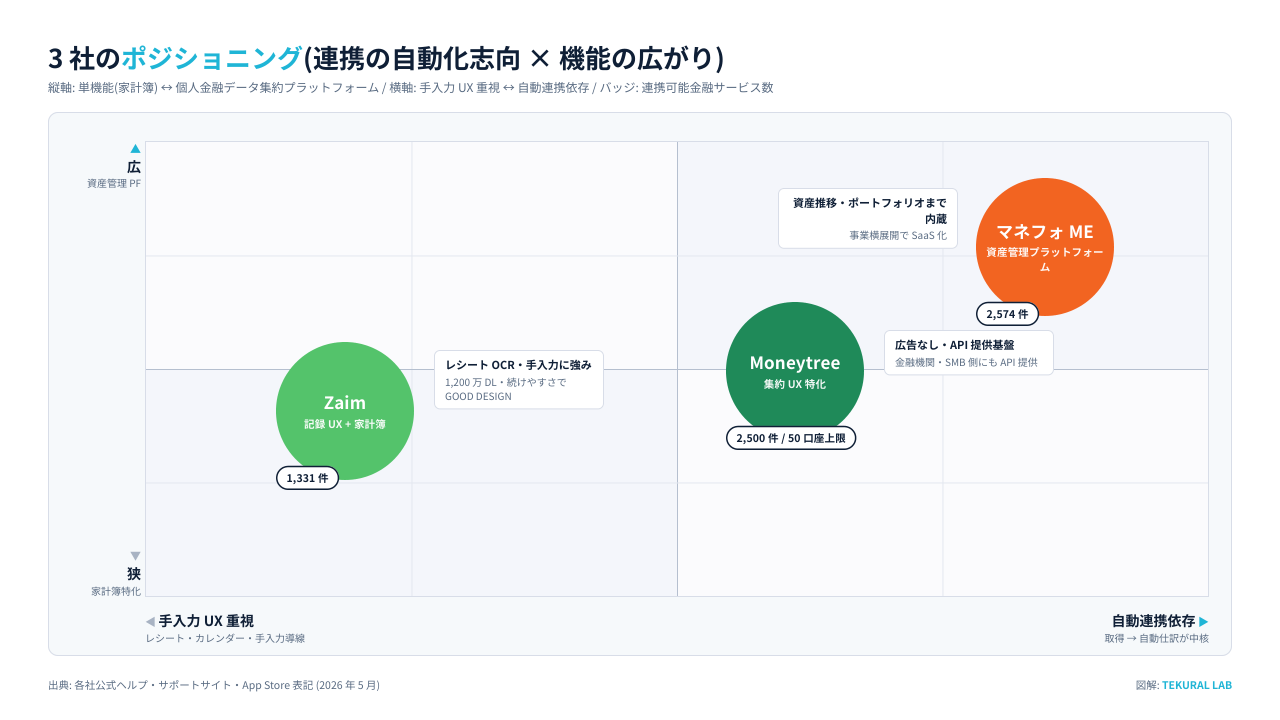Click the 縦軸/横軸 subtitle line
Image resolution: width=1280 pixels, height=720 pixels.
click(411, 88)
